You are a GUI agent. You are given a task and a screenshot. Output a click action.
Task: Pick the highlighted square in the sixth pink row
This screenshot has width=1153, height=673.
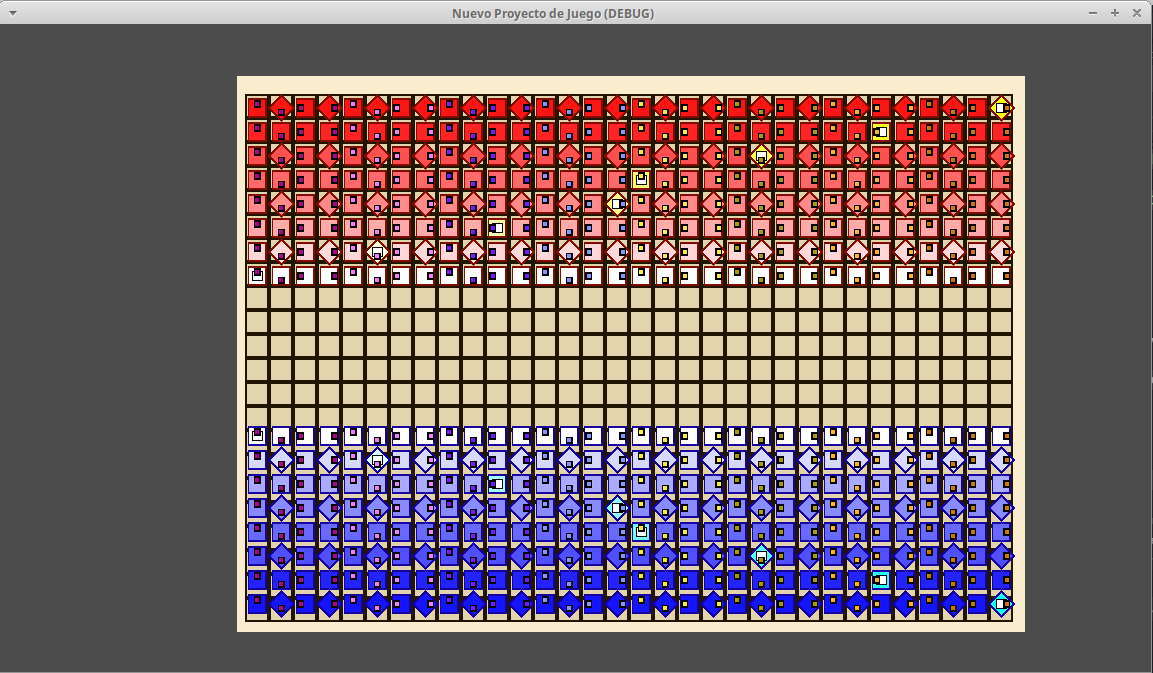click(497, 228)
